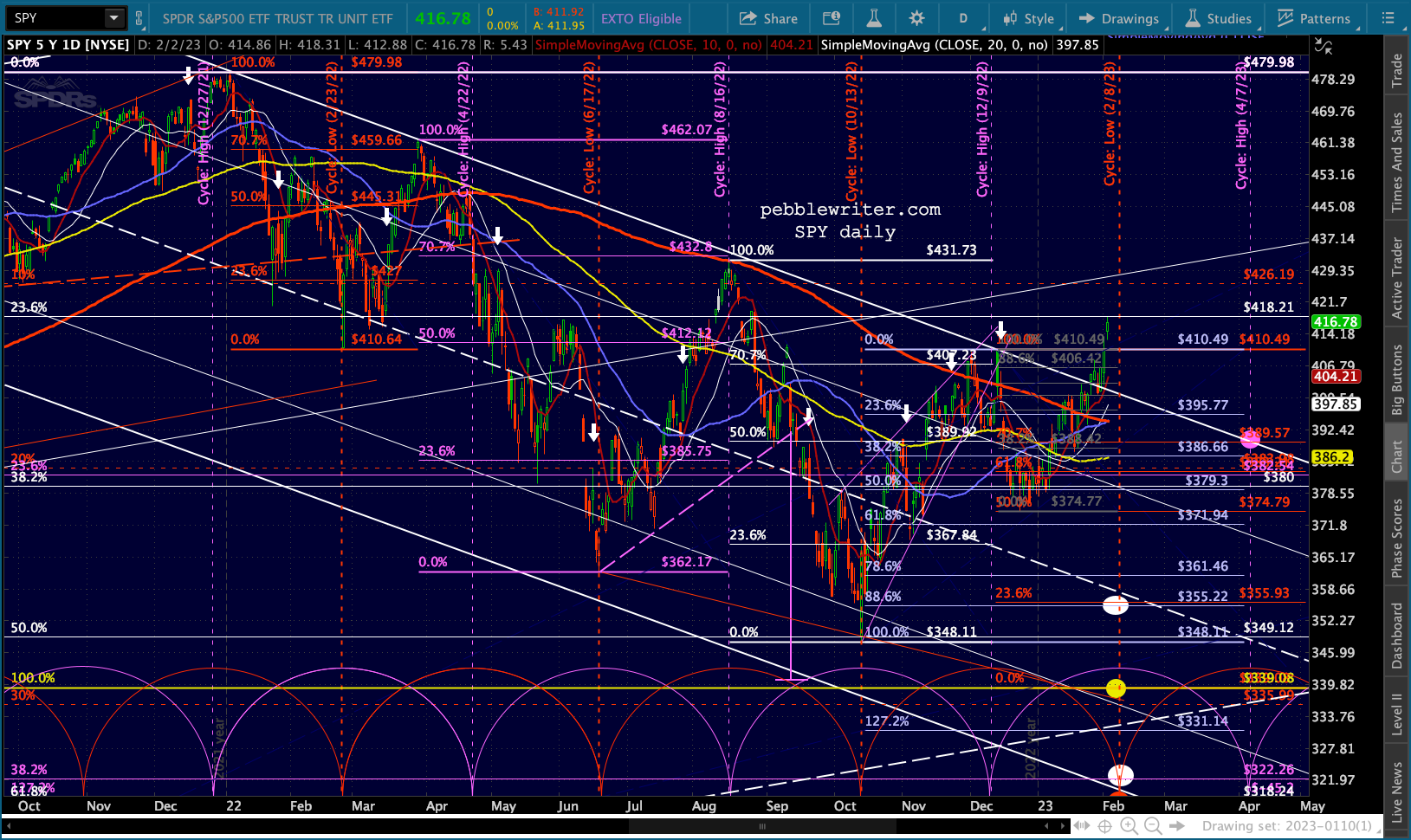Click the SPDR S&P500 ETF TRUST description
The height and width of the screenshot is (840, 1411).
278,18
